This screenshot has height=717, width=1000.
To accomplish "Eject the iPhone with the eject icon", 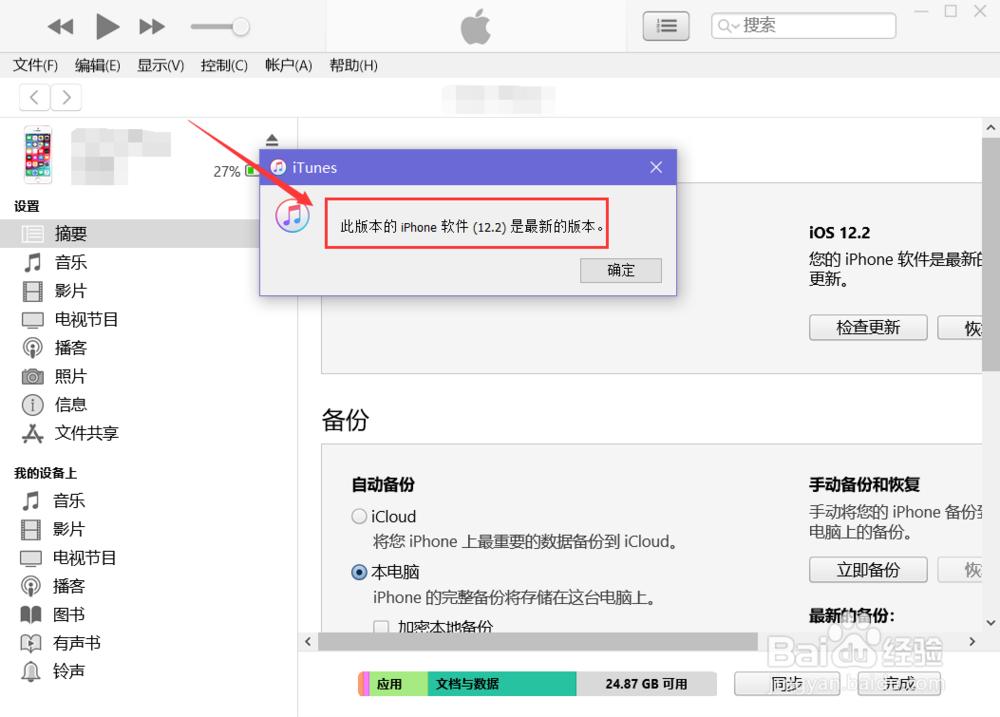I will pos(272,140).
